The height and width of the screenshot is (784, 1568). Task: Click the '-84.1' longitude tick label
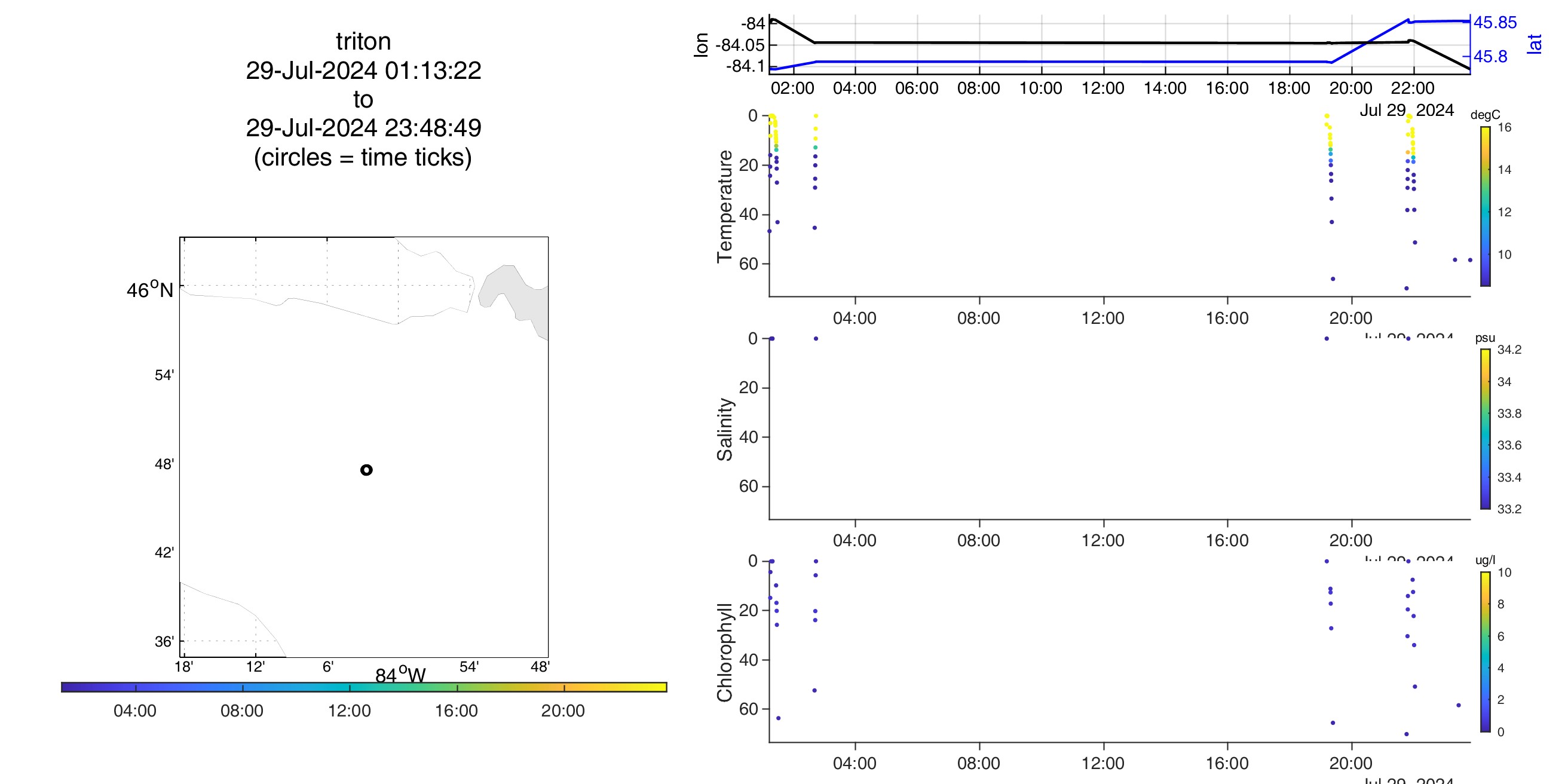coord(745,66)
